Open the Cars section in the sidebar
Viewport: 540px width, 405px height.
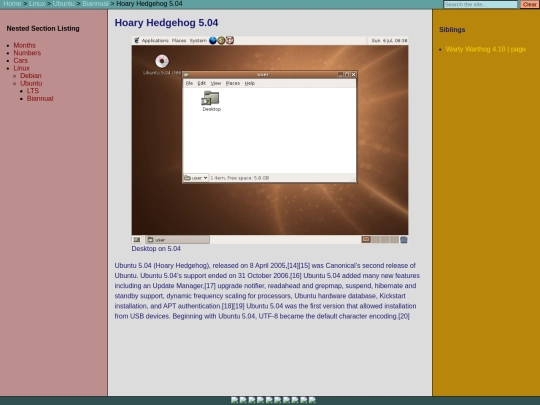[x=20, y=61]
